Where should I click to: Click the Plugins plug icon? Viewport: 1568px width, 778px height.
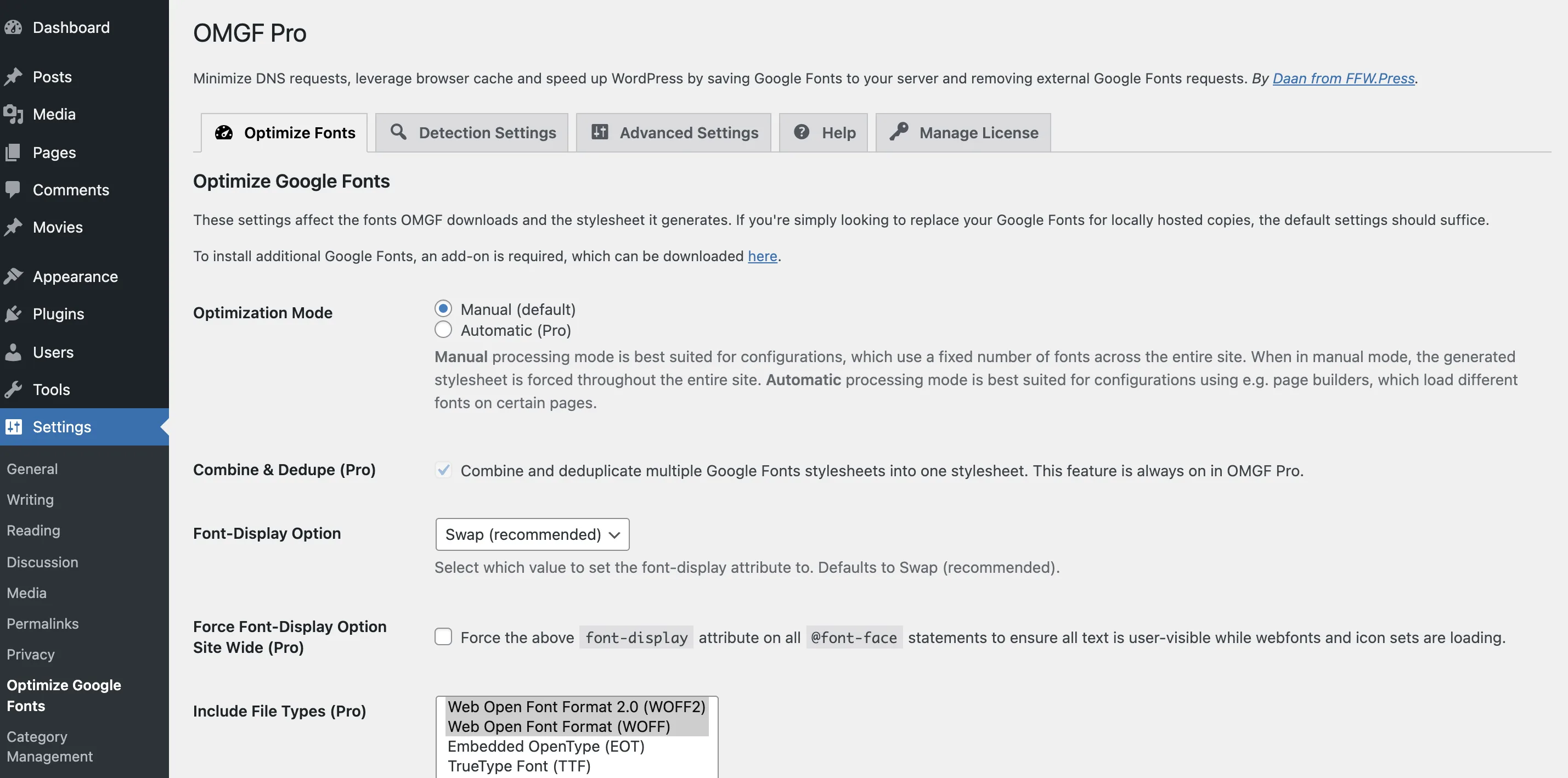tap(13, 313)
